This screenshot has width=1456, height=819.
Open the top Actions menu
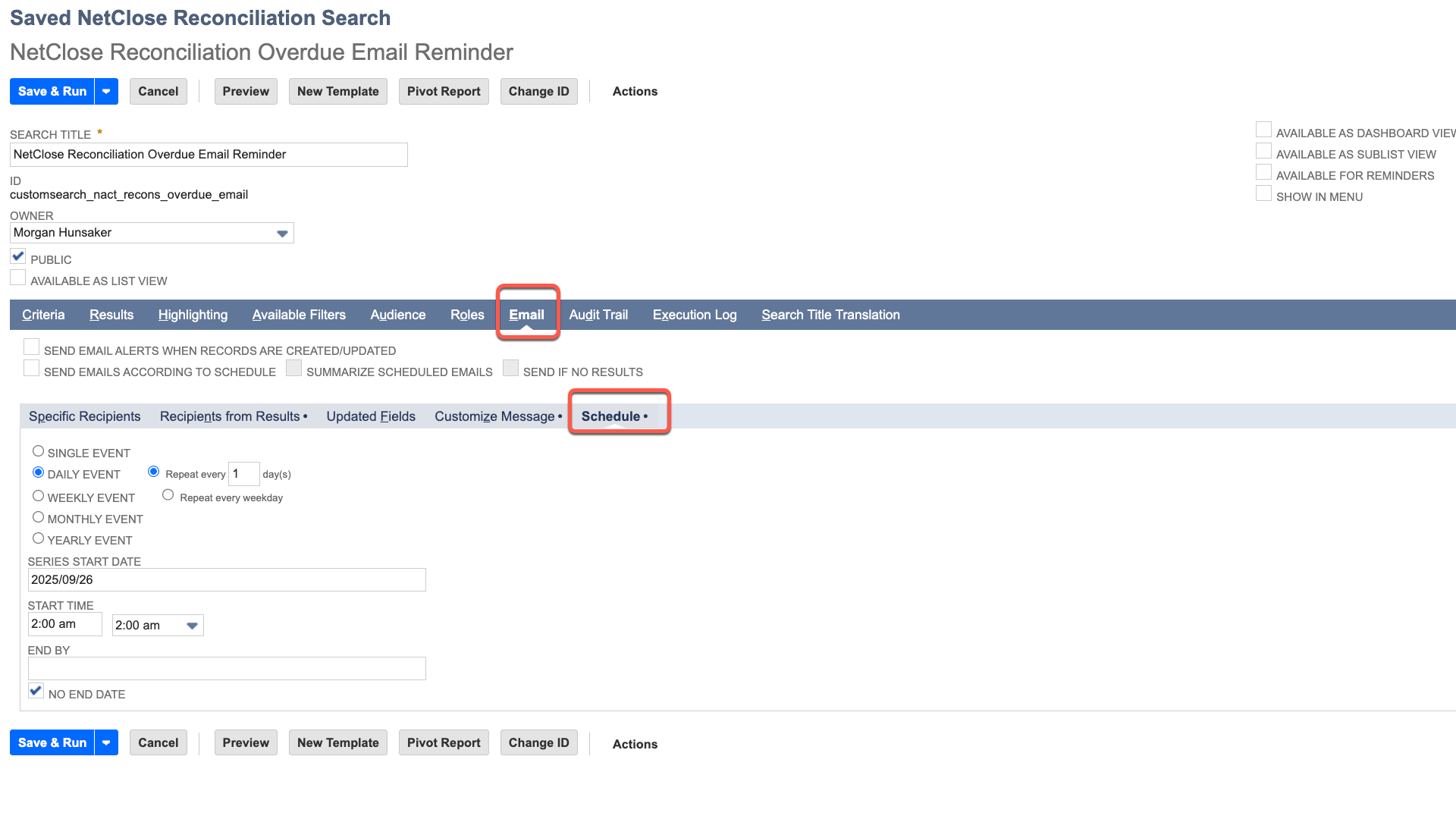tap(635, 91)
